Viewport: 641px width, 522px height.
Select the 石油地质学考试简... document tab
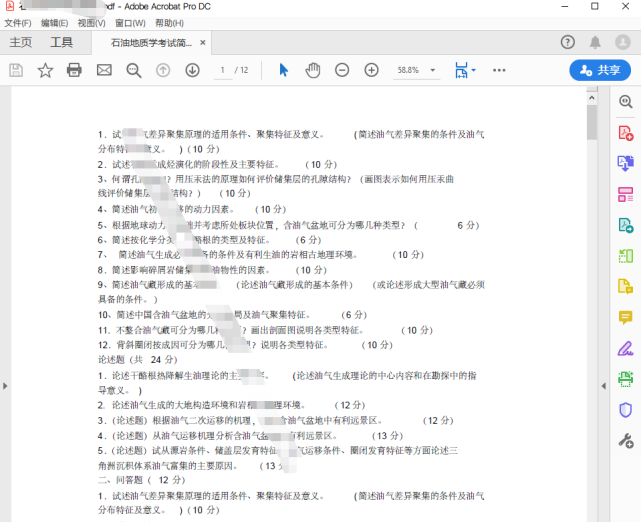pyautogui.click(x=151, y=43)
